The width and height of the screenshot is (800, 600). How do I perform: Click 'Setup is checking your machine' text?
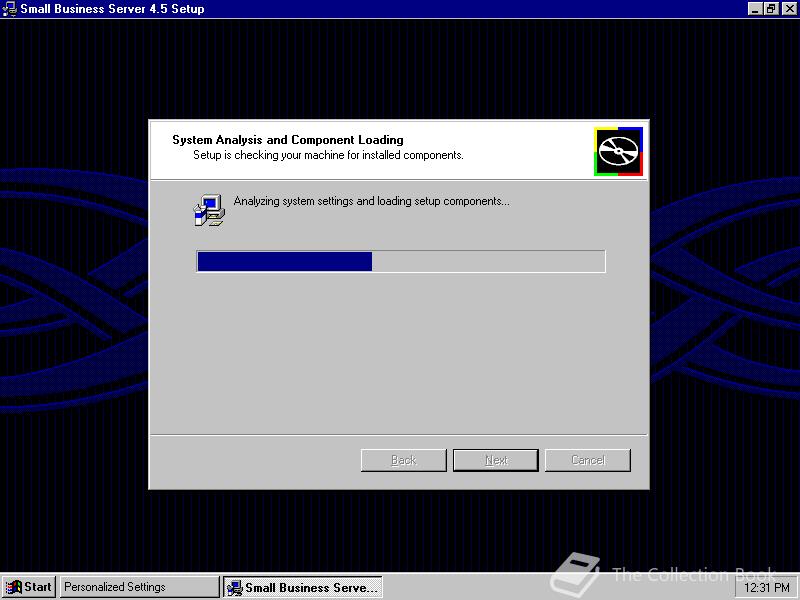pyautogui.click(x=328, y=155)
